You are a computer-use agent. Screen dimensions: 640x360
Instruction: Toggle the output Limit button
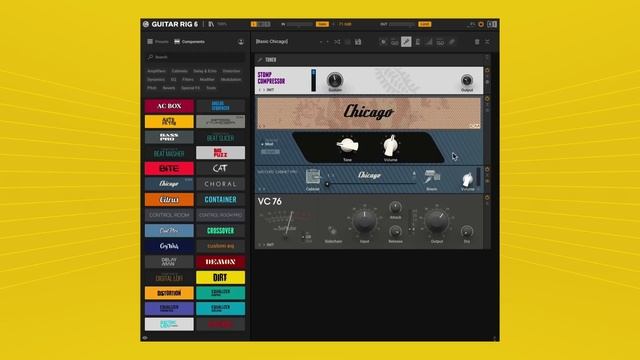(424, 24)
